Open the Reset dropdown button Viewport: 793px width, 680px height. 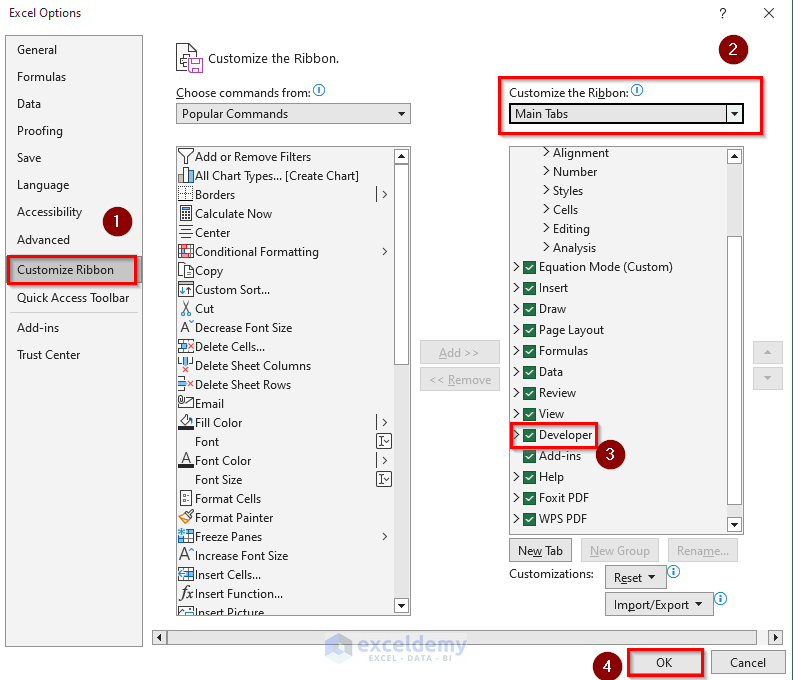[635, 577]
